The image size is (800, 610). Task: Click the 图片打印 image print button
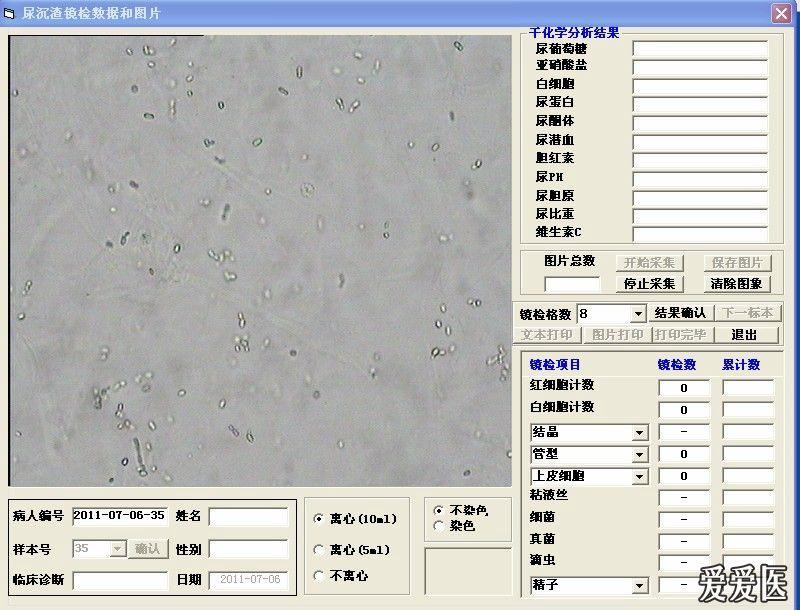(x=617, y=334)
